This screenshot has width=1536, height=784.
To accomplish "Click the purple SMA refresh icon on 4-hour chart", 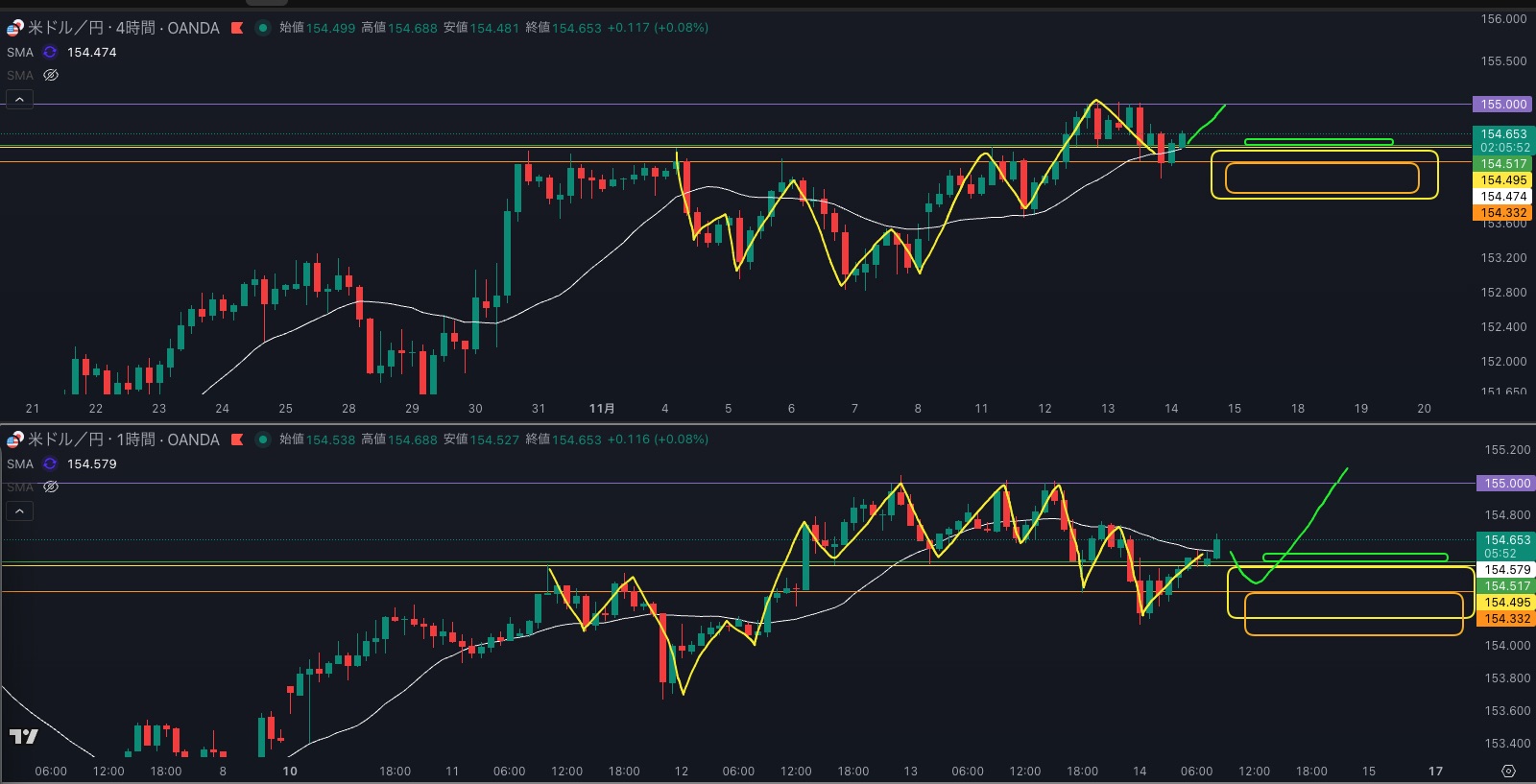I will (x=50, y=53).
